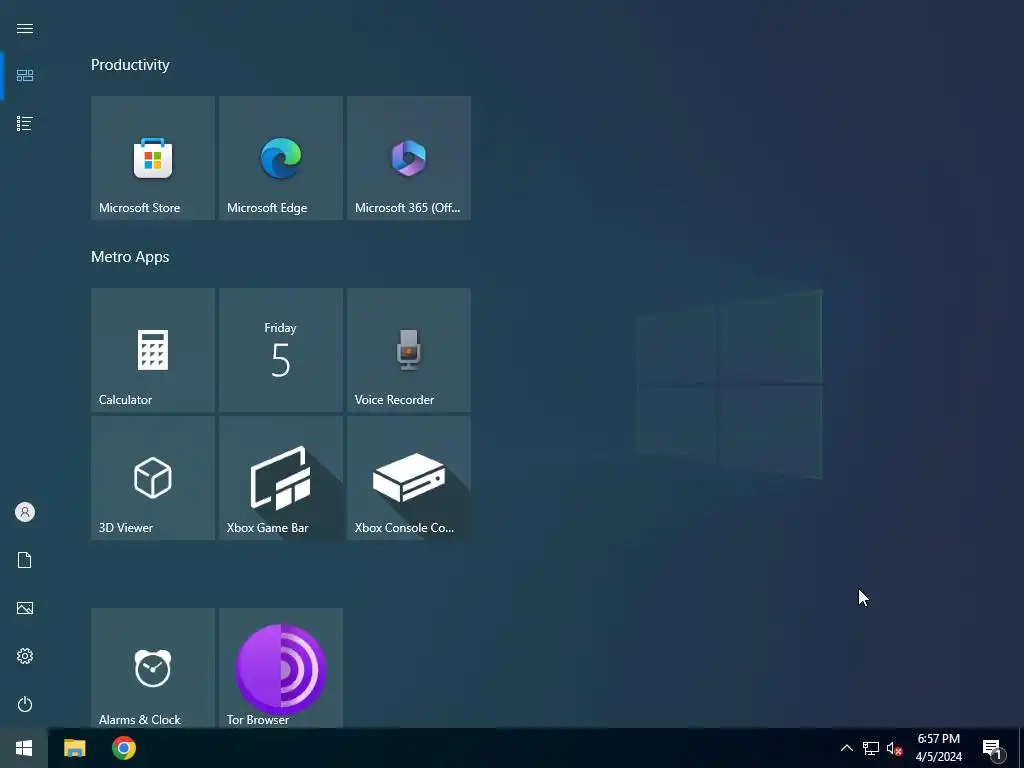Open the Calendar tile showing Friday 5

281,350
